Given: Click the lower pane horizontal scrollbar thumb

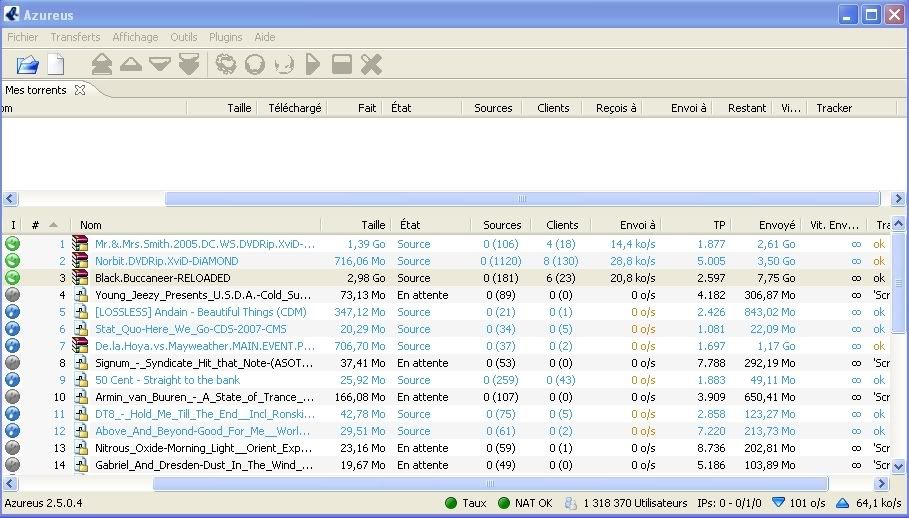Looking at the screenshot, I should tap(490, 483).
